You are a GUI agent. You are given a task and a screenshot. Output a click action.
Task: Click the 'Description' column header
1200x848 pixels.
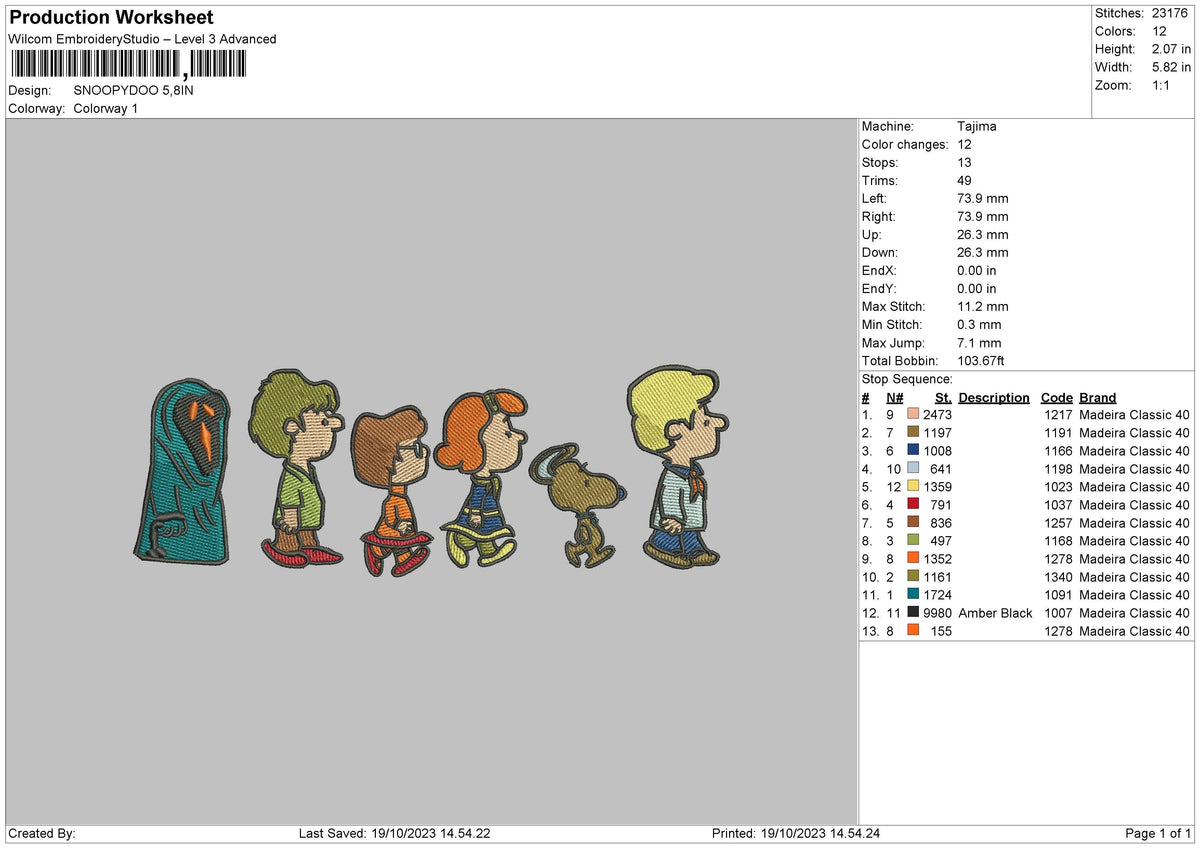993,397
